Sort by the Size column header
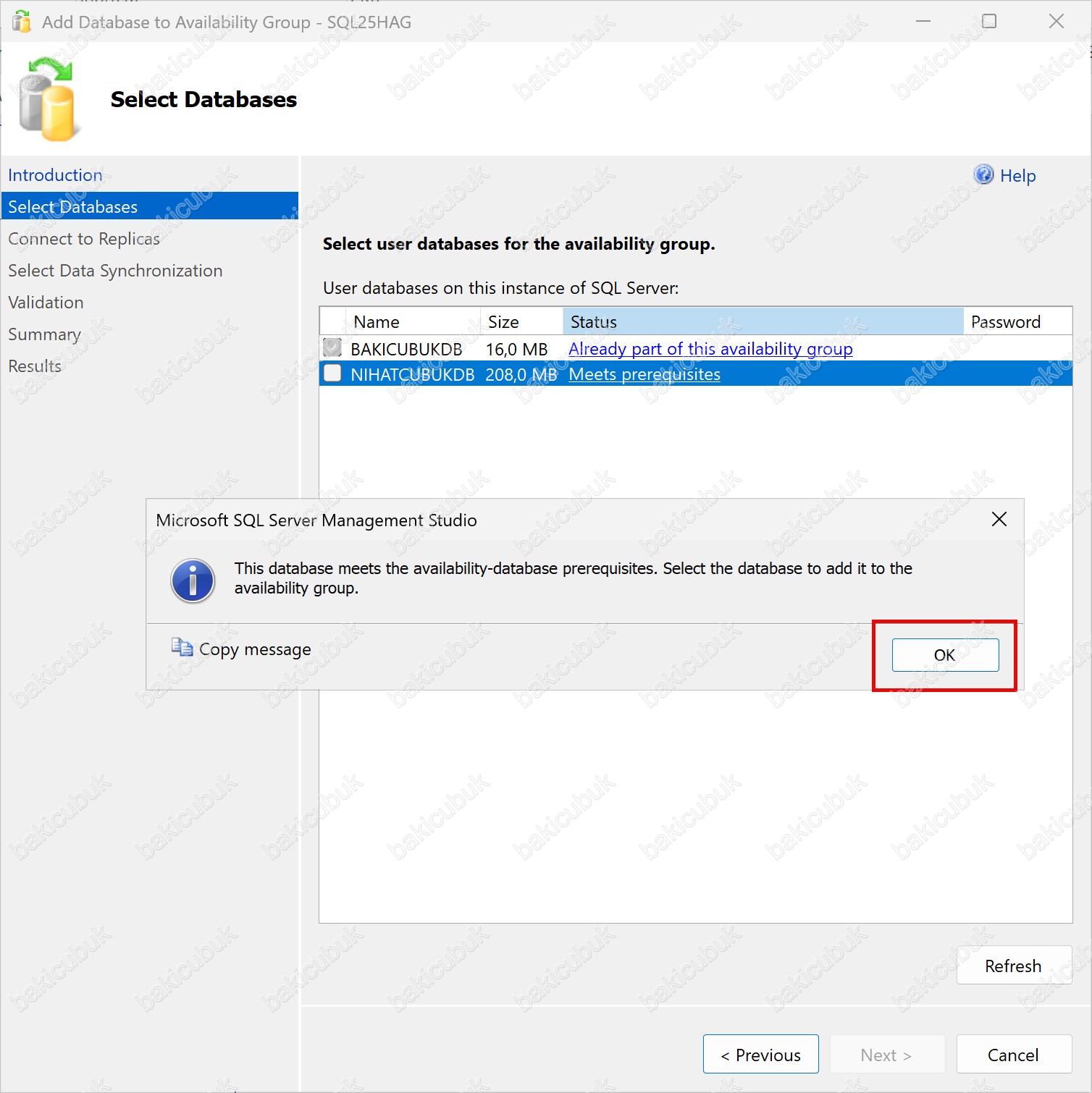The width and height of the screenshot is (1092, 1093). 503,322
